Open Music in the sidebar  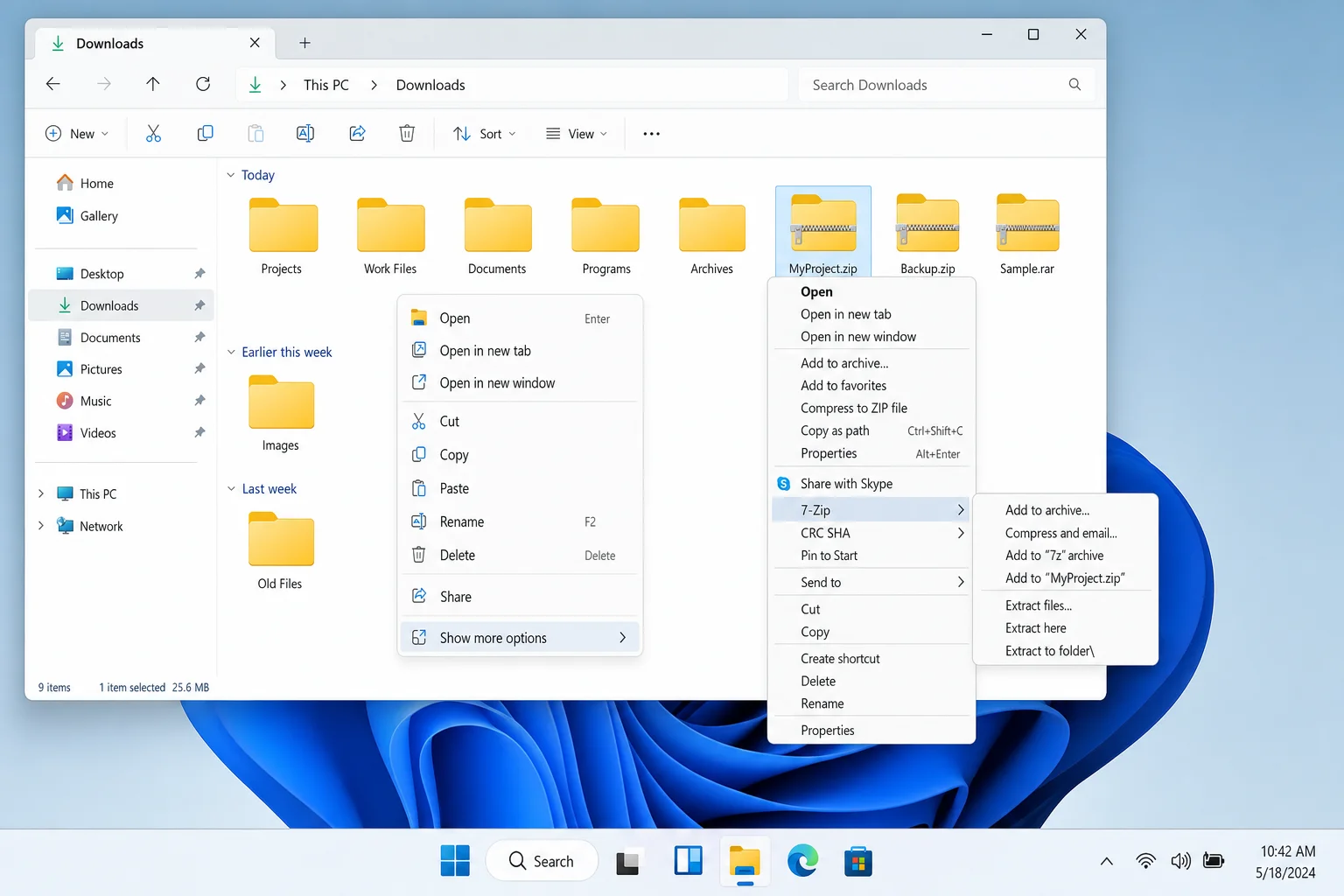click(122, 401)
